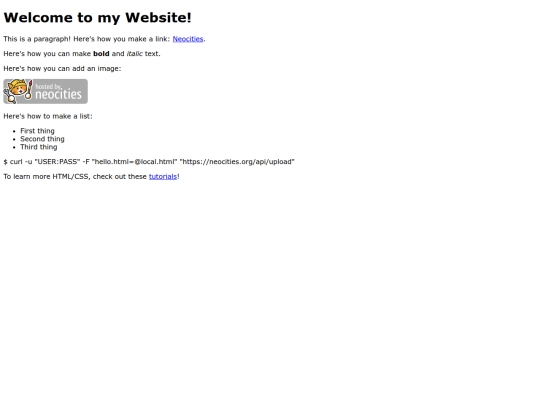Viewport: 540px width, 405px height.
Task: Select the 'Third thing' list item
Action: (39, 147)
